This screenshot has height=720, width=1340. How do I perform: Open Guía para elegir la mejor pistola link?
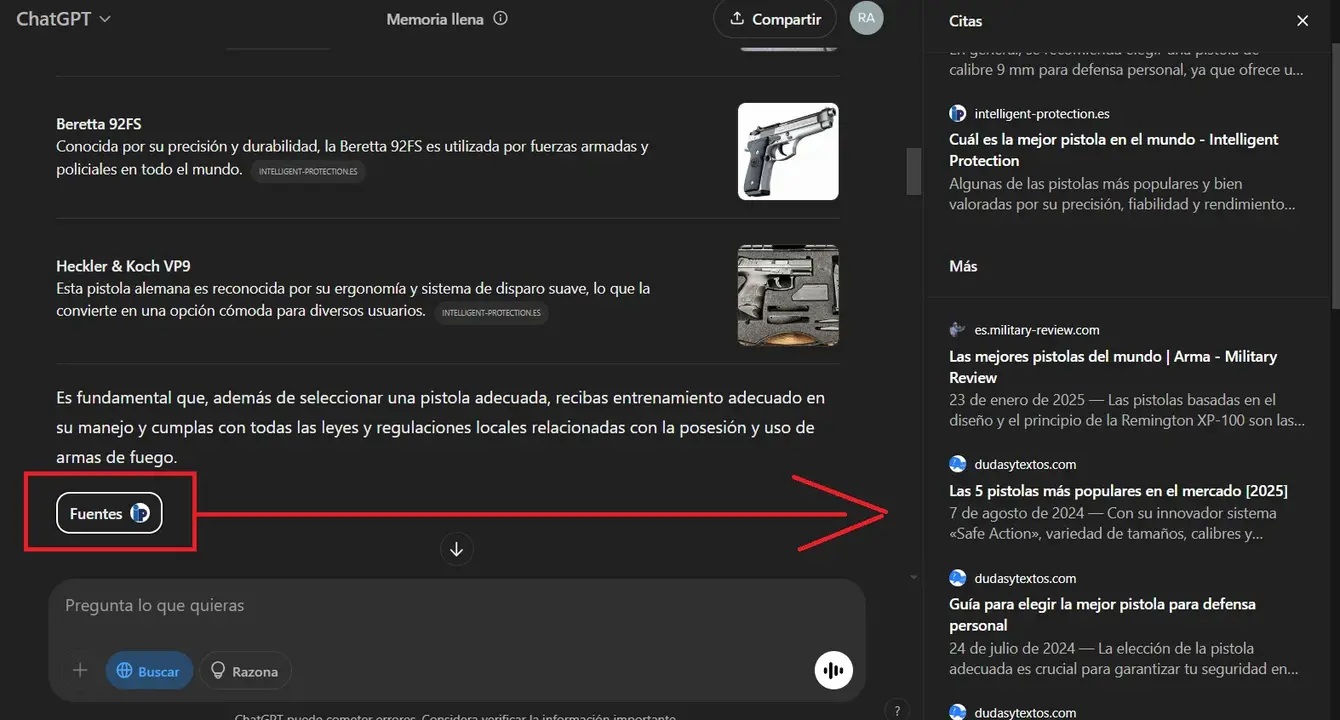[1102, 615]
